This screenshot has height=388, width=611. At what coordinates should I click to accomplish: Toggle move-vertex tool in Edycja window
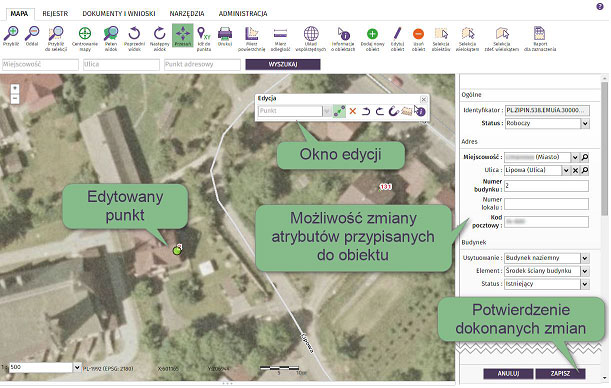[x=339, y=111]
